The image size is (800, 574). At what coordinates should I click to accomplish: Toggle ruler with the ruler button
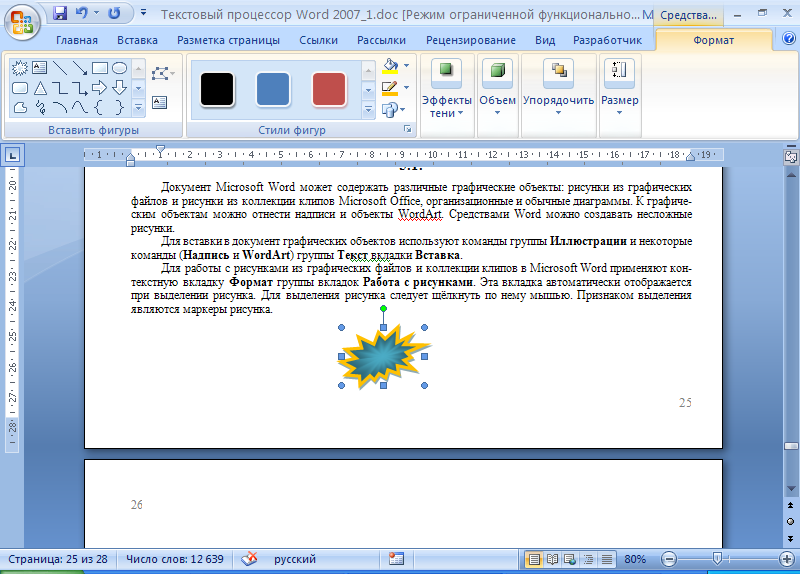point(791,157)
